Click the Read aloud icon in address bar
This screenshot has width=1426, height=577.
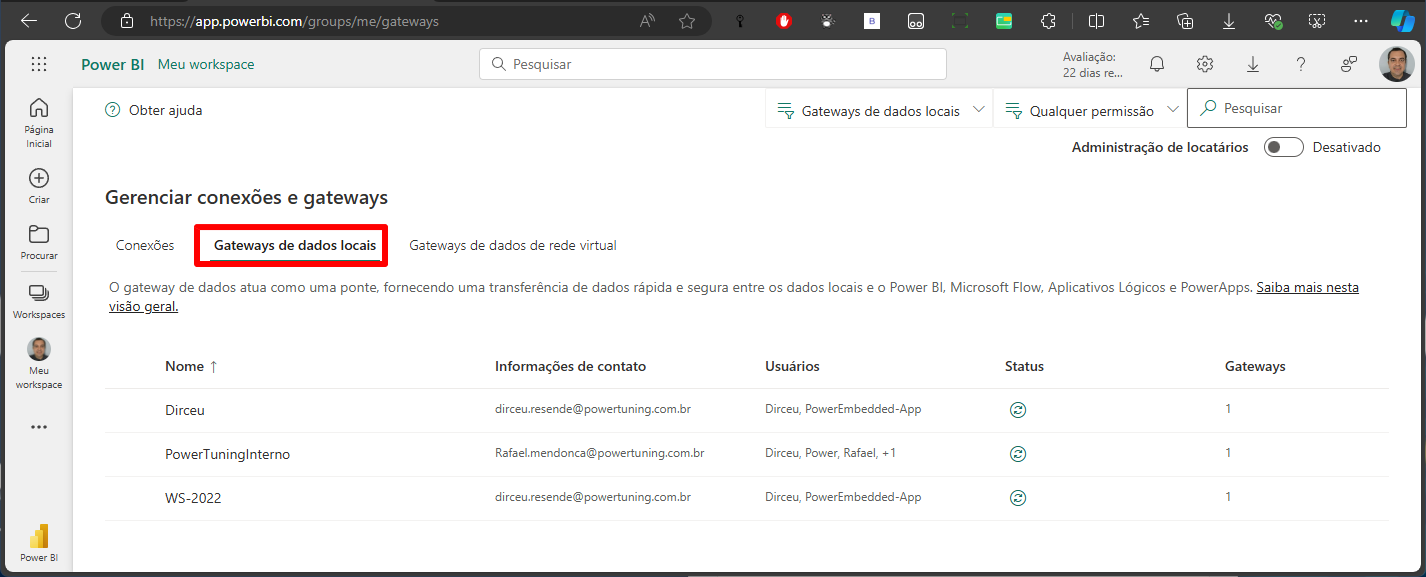click(x=647, y=21)
